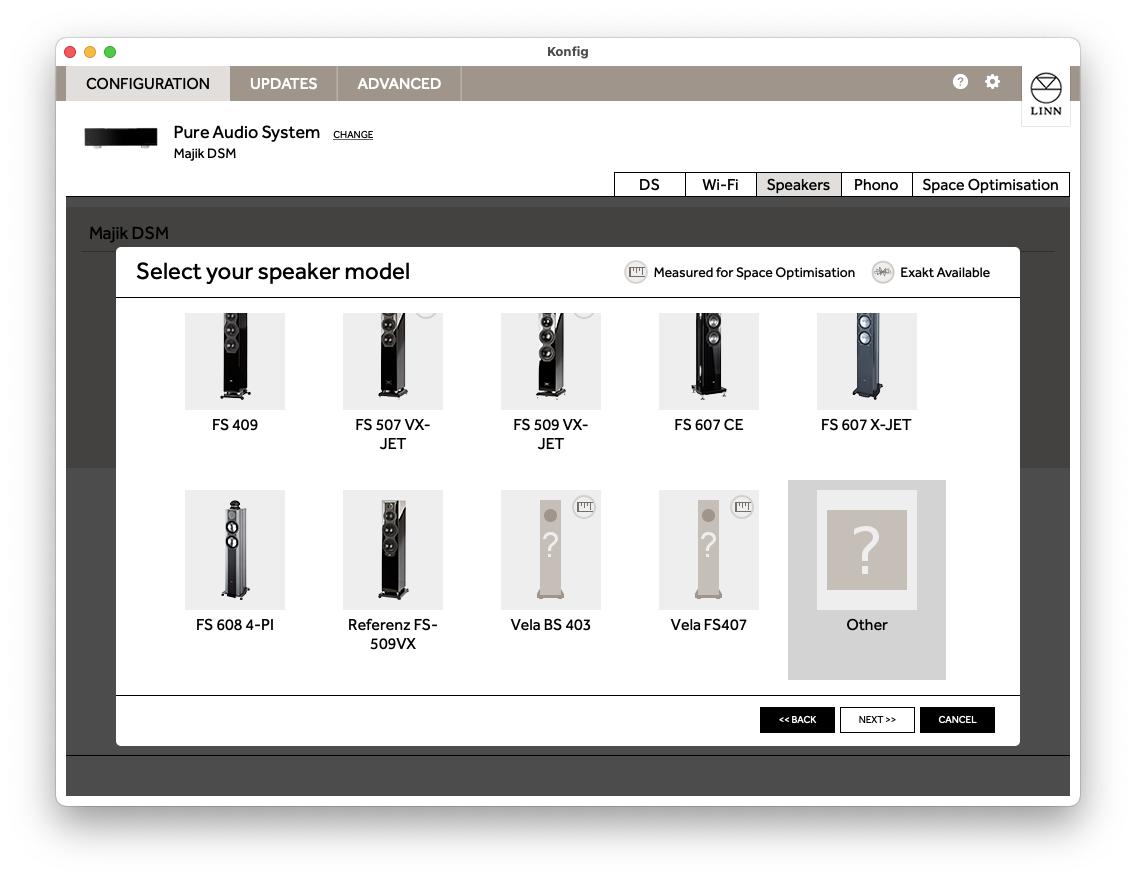Viewport: 1136px width, 880px height.
Task: Select the FS 507 VX-JET speaker thumbnail
Action: [x=393, y=361]
